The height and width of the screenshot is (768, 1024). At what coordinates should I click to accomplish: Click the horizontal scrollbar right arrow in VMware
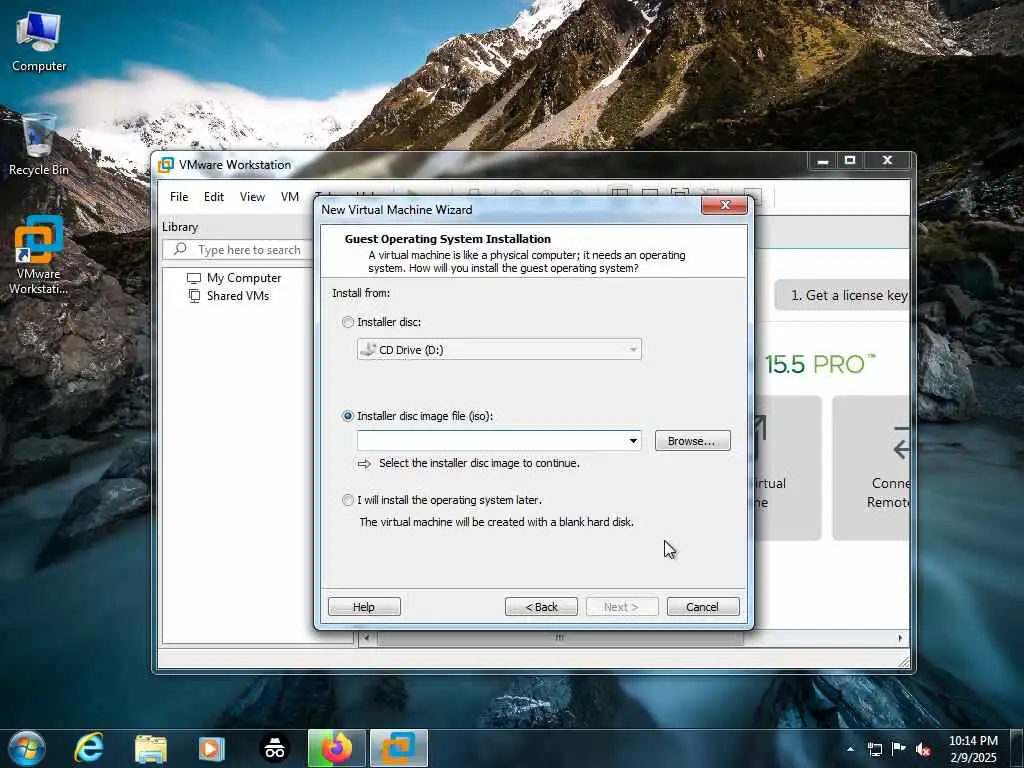tap(901, 638)
